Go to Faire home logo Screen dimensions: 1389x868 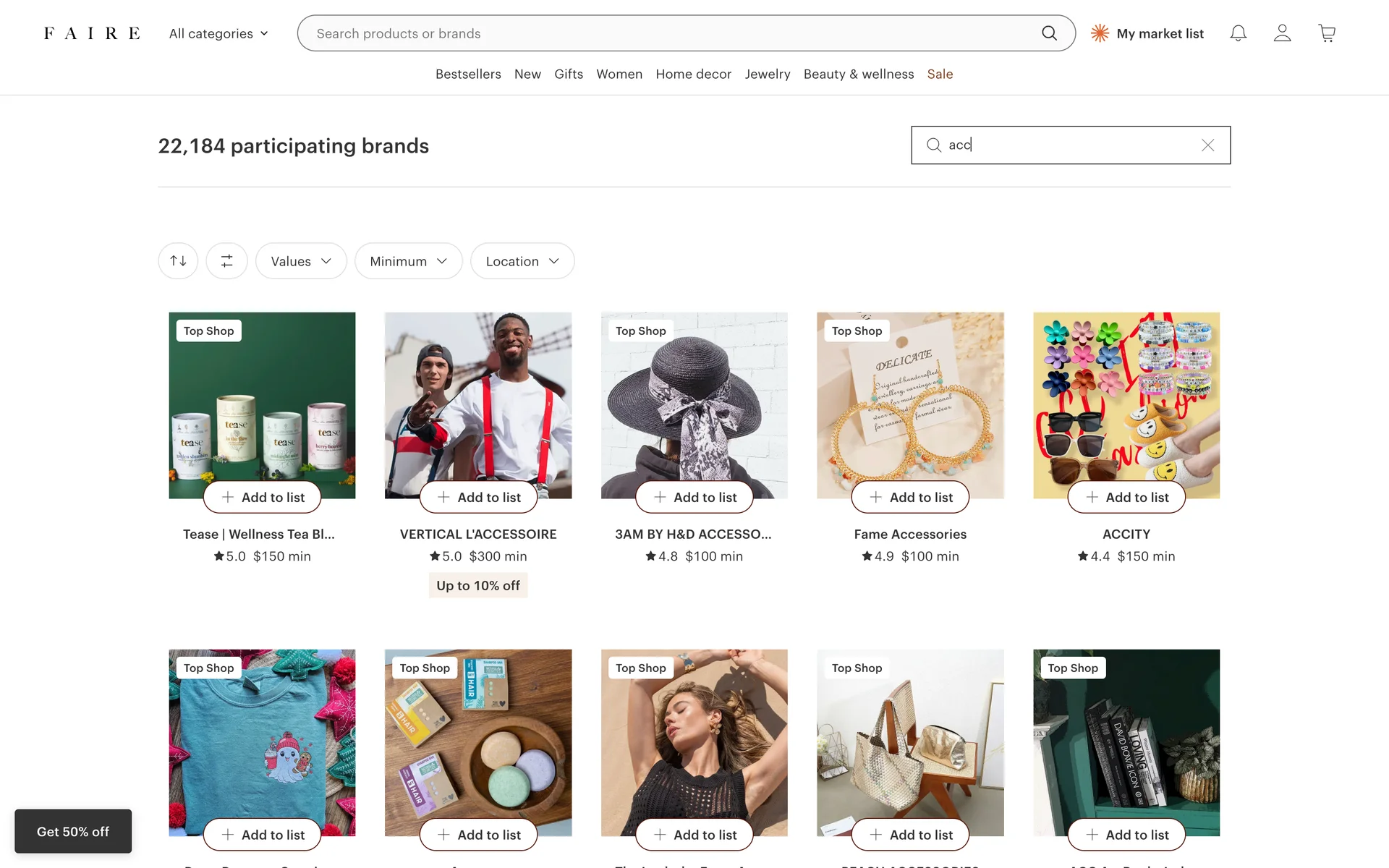pyautogui.click(x=92, y=33)
